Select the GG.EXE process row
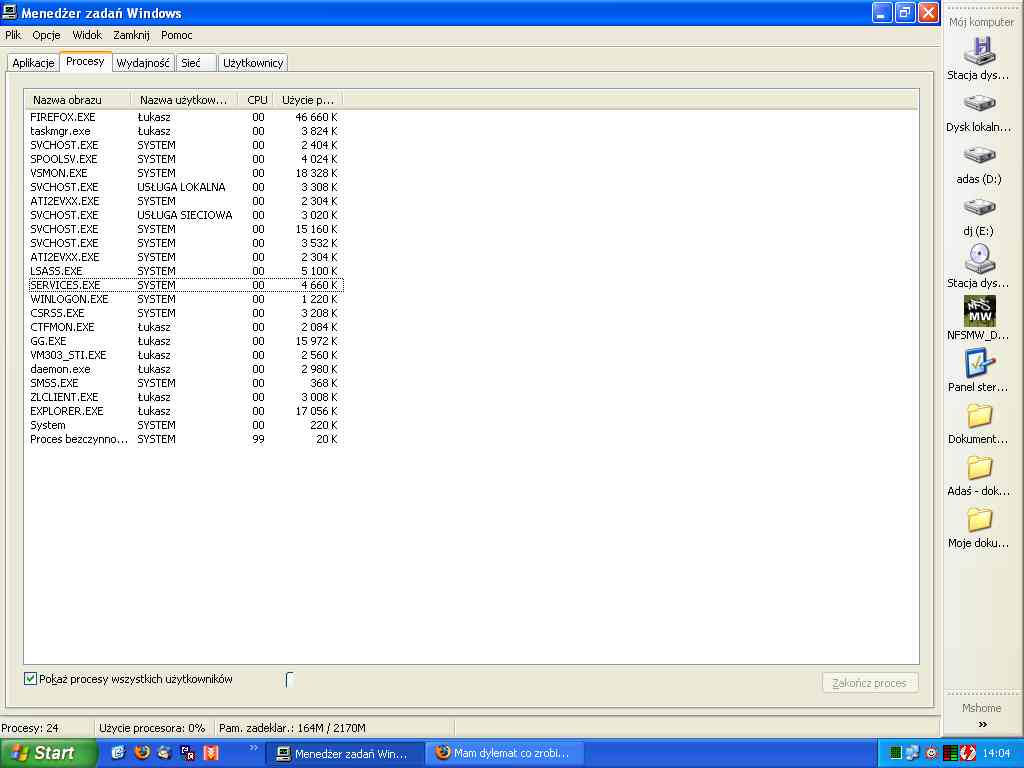The width and height of the screenshot is (1024, 768). (x=185, y=341)
